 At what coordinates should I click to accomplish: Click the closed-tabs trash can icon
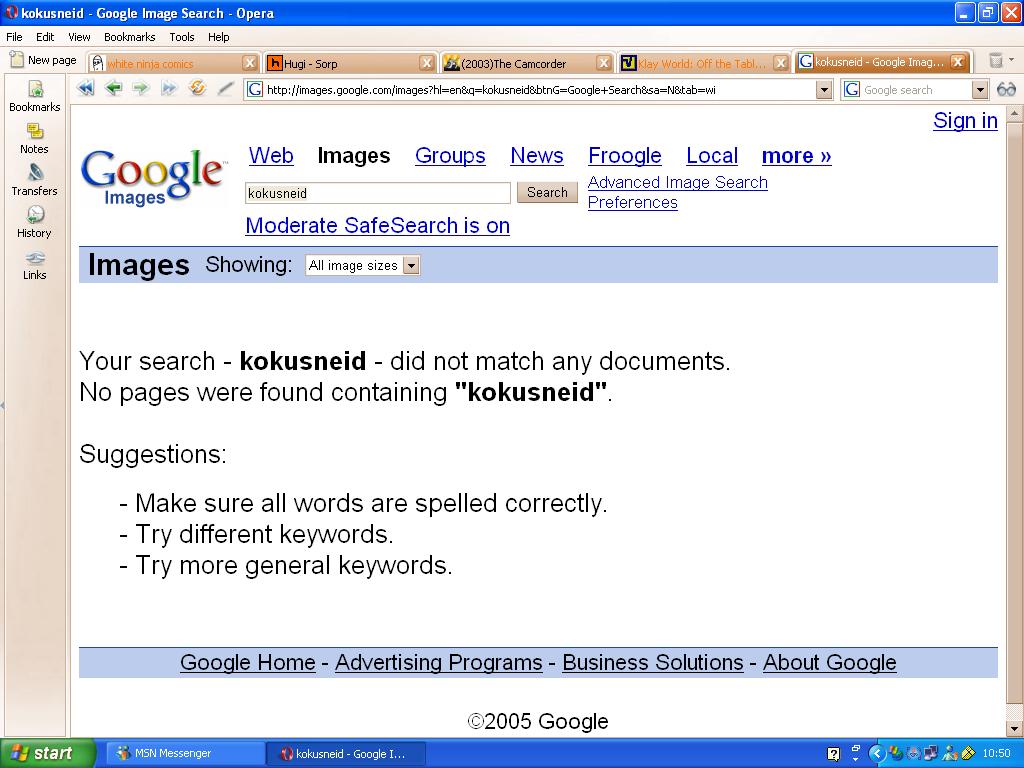pos(995,61)
